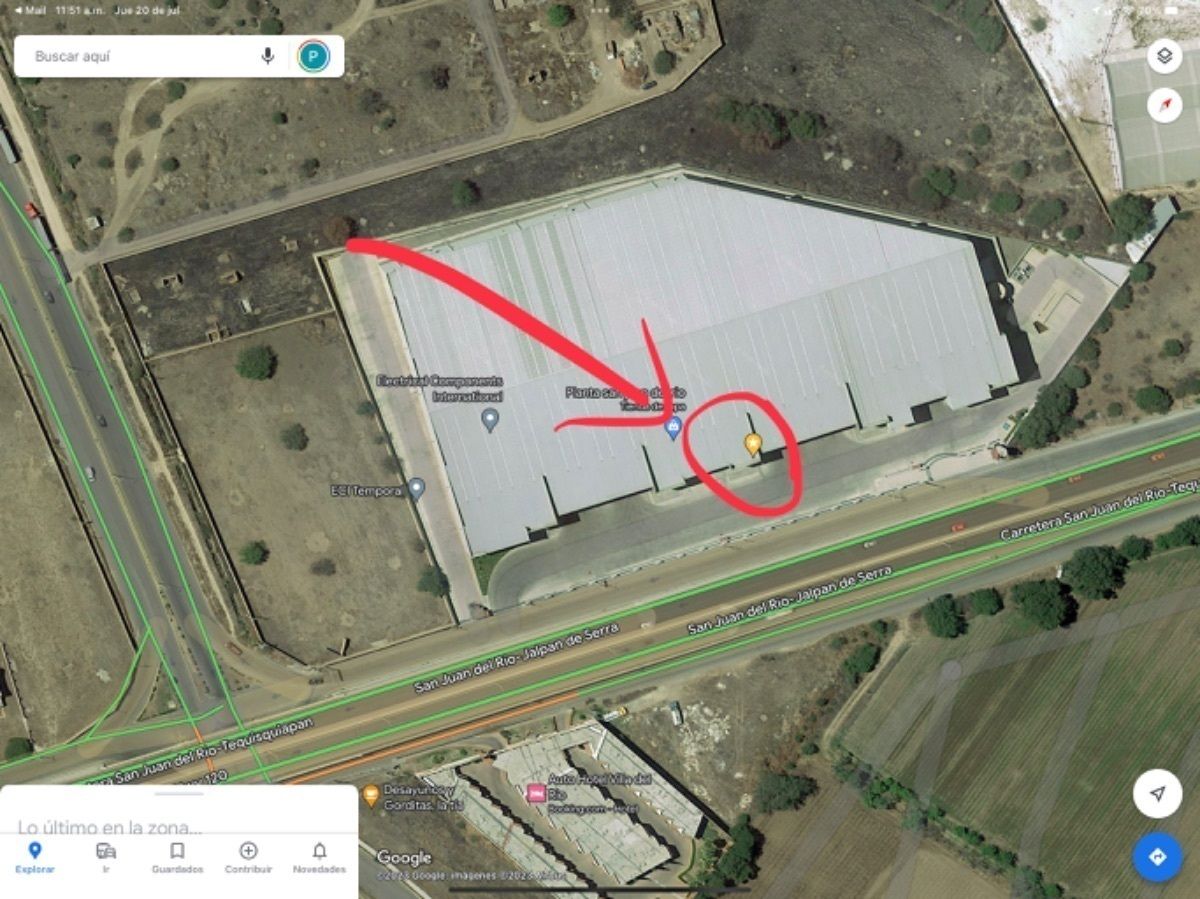This screenshot has width=1200, height=899.
Task: Open the Contribuir tab
Action: (x=248, y=857)
